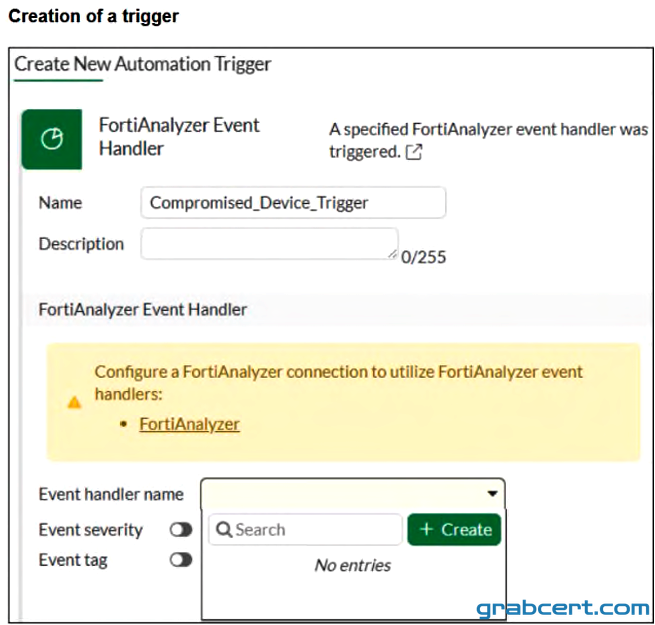The width and height of the screenshot is (655, 625).
Task: Click the Create New Automation Trigger tab heading
Action: coord(142,64)
